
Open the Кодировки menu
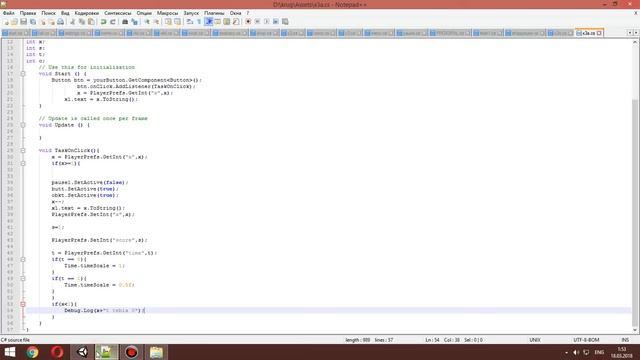[x=87, y=13]
